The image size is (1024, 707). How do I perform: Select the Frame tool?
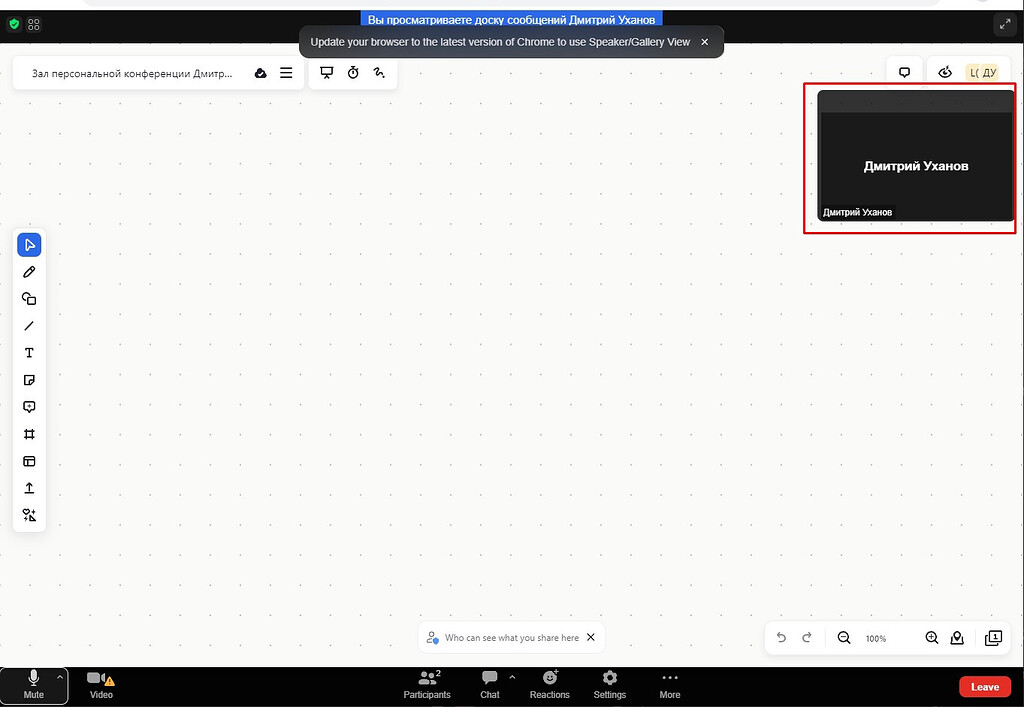(x=29, y=434)
